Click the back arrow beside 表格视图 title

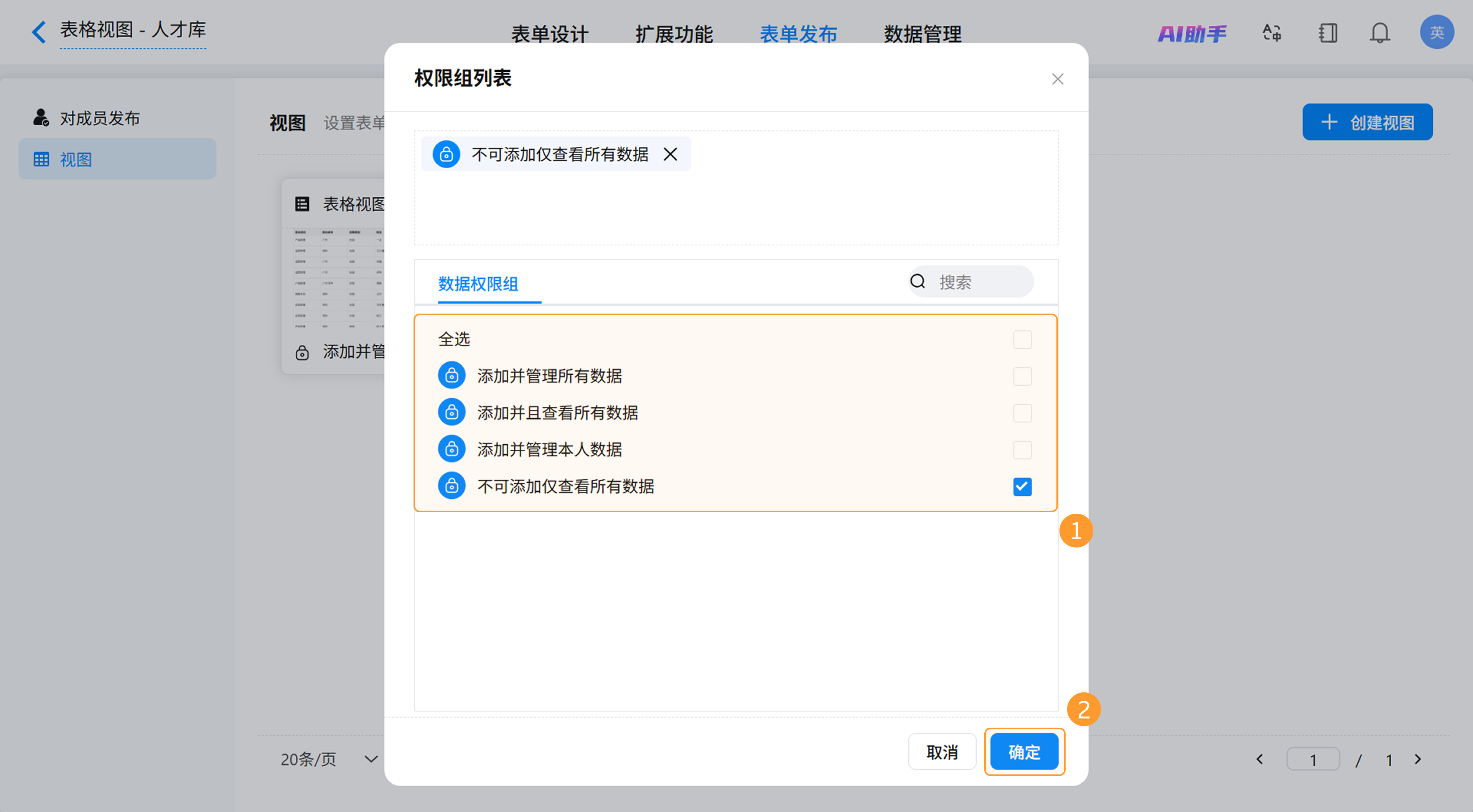[x=38, y=32]
